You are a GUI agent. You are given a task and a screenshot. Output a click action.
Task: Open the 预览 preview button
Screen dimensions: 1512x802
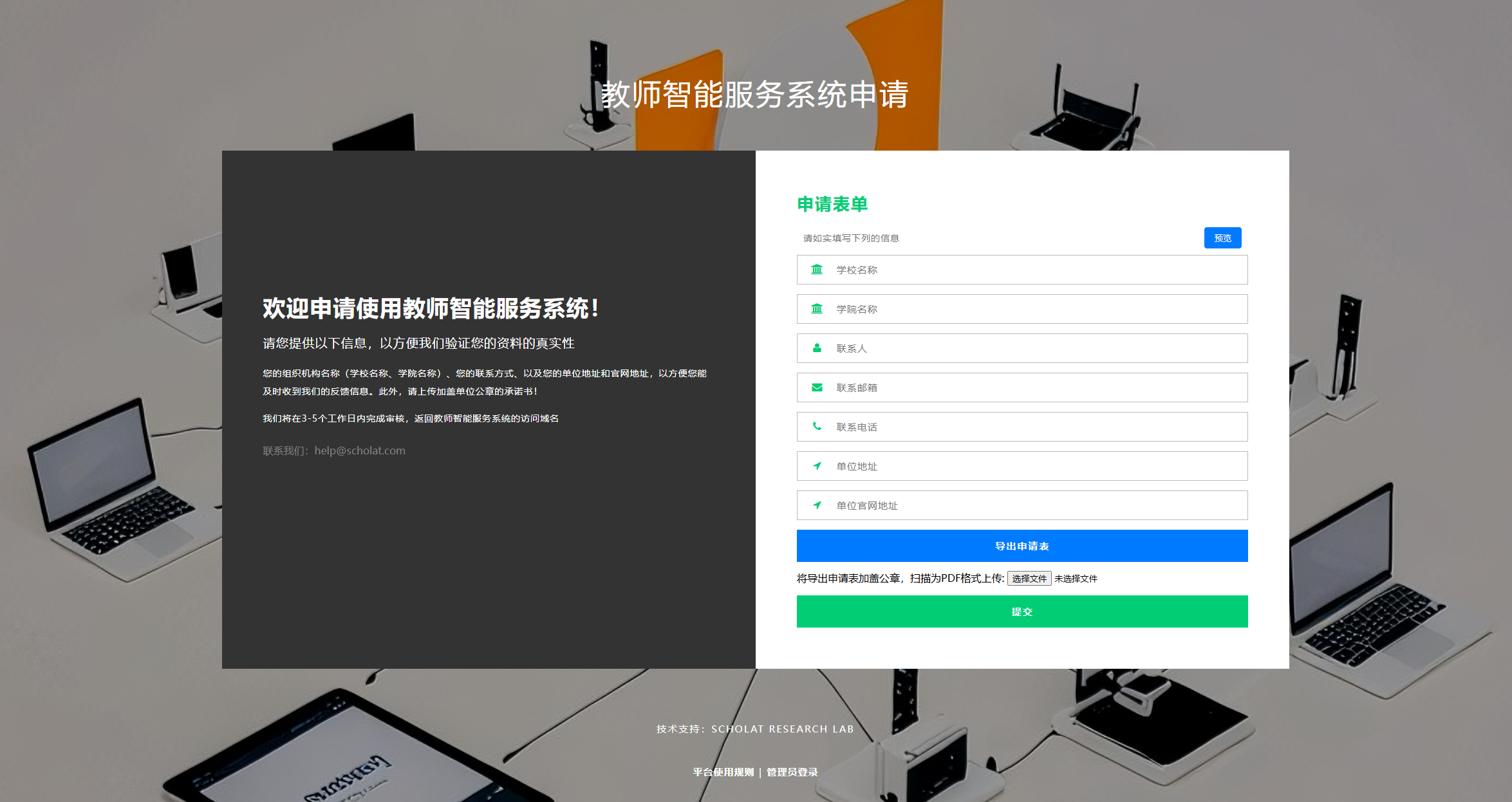(x=1223, y=238)
